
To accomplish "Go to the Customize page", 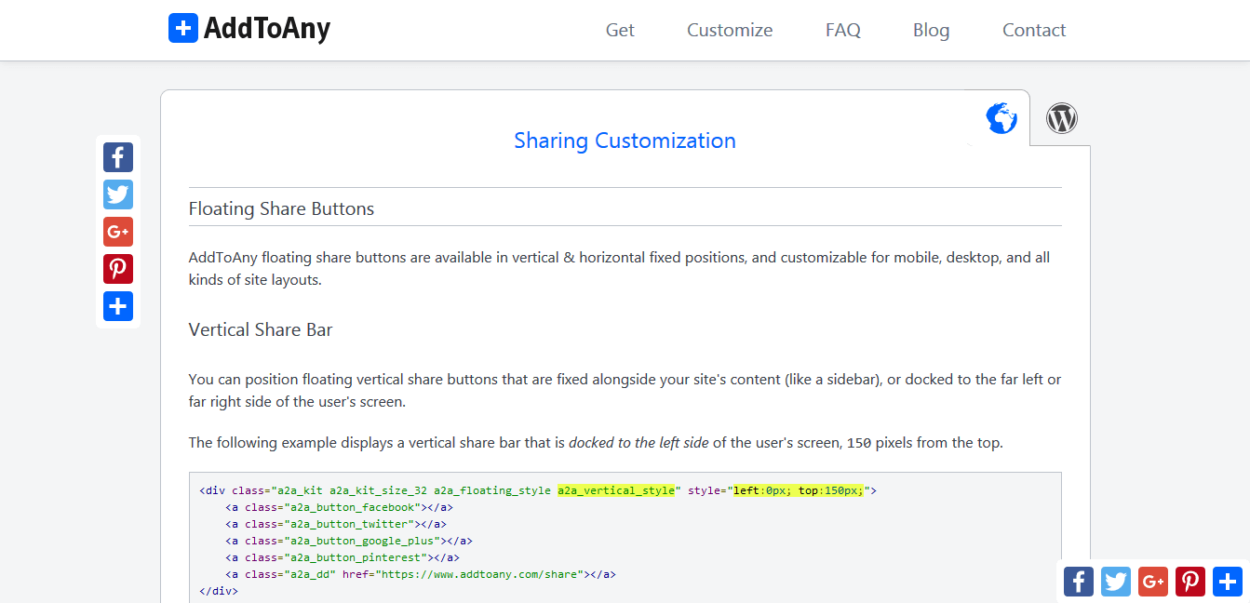I will (x=730, y=30).
